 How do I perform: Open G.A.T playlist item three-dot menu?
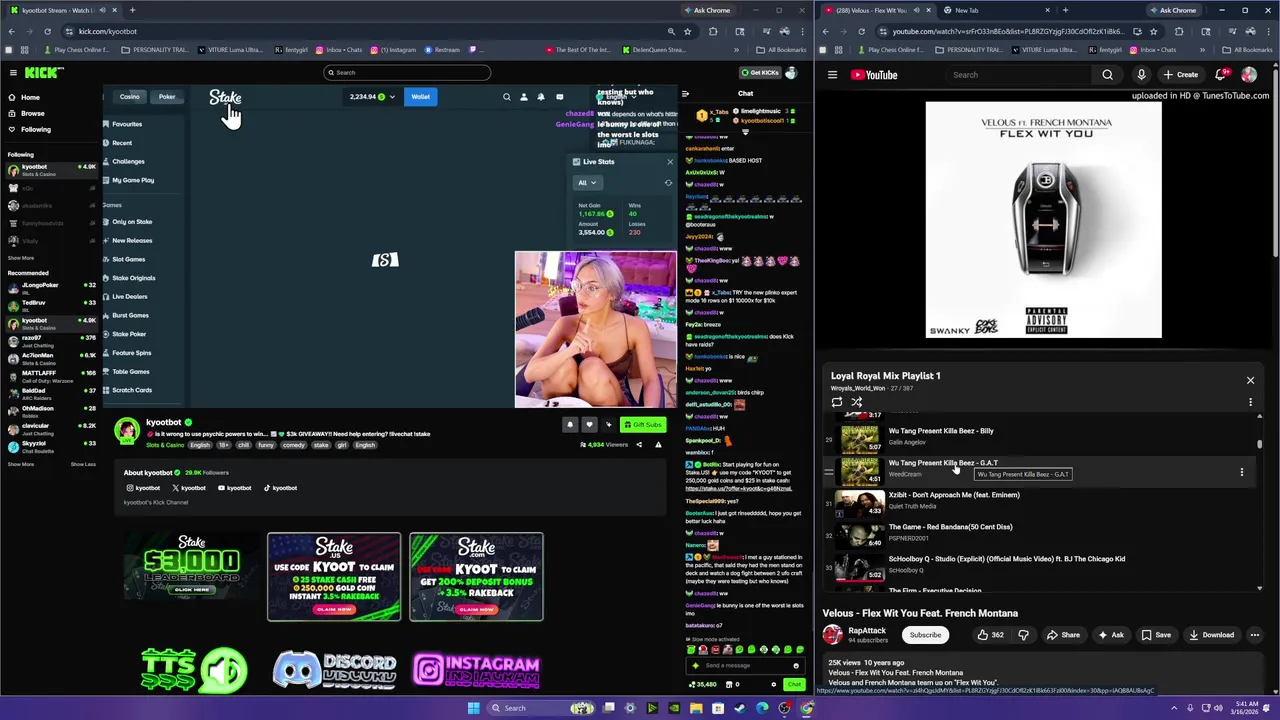pyautogui.click(x=1242, y=472)
